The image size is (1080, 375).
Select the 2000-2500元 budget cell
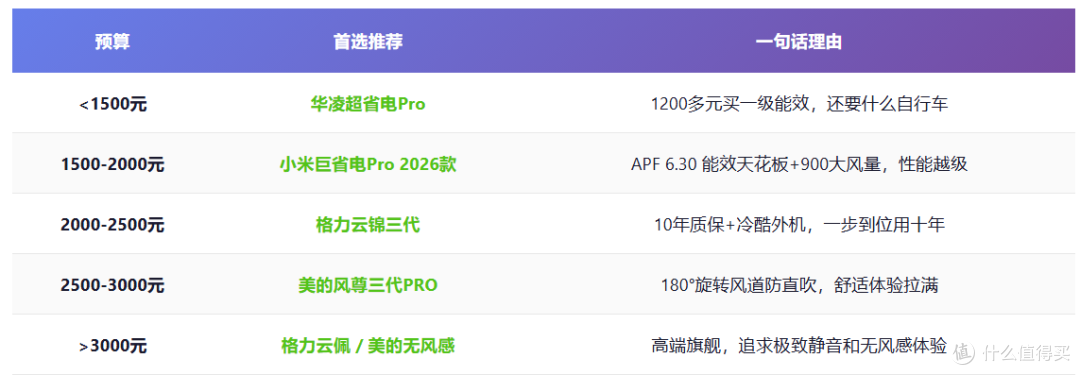click(x=112, y=225)
